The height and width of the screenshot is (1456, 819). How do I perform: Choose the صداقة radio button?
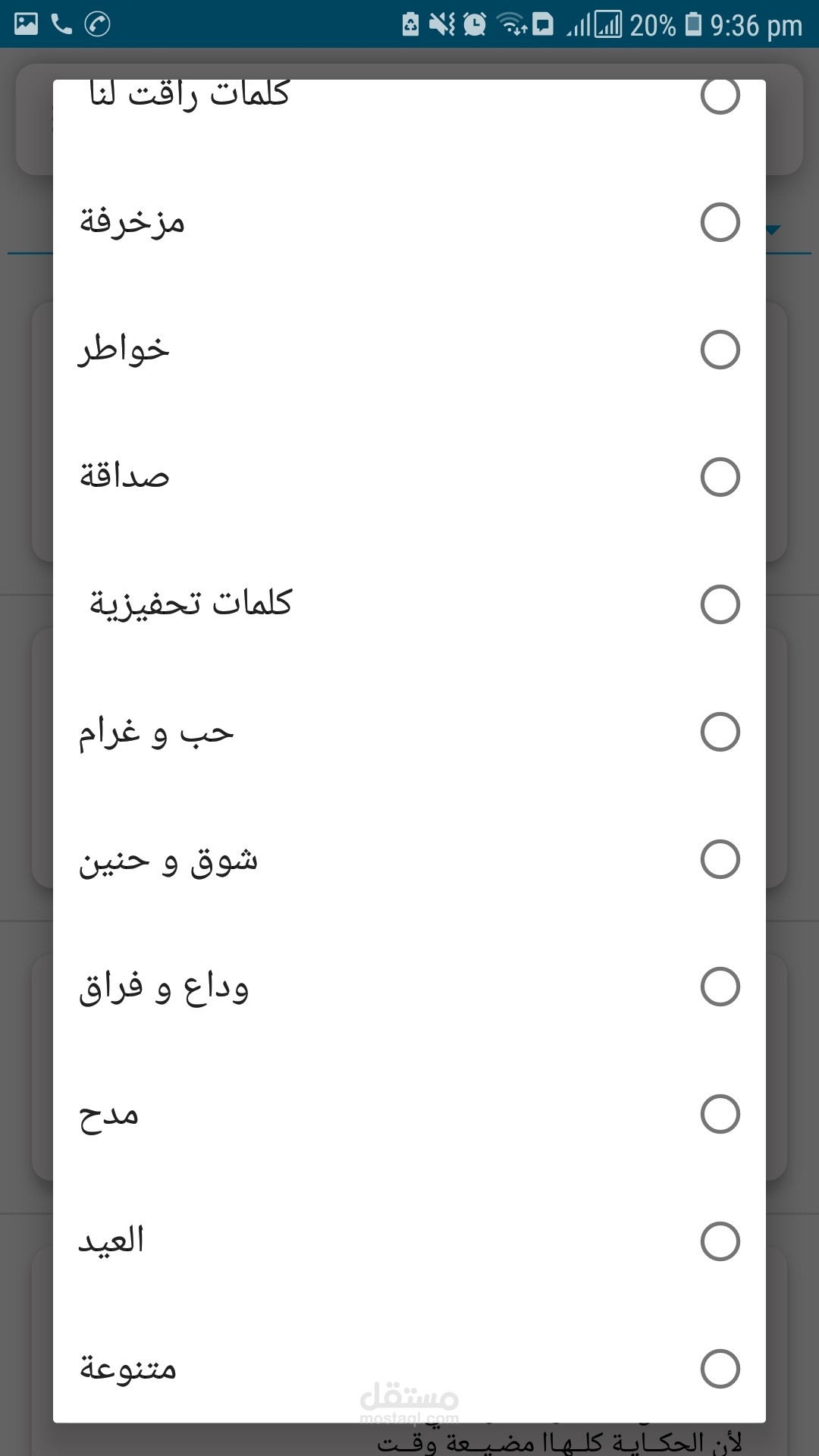[720, 477]
